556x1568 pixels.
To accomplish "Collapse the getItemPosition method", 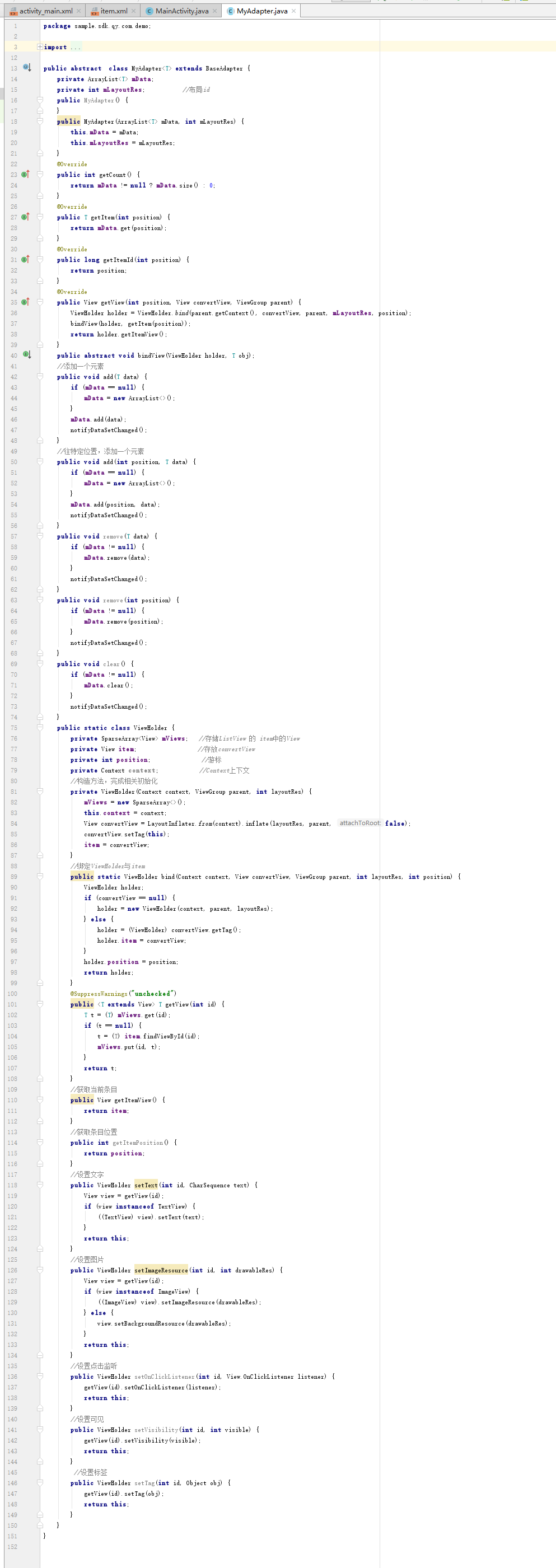I will click(40, 1142).
